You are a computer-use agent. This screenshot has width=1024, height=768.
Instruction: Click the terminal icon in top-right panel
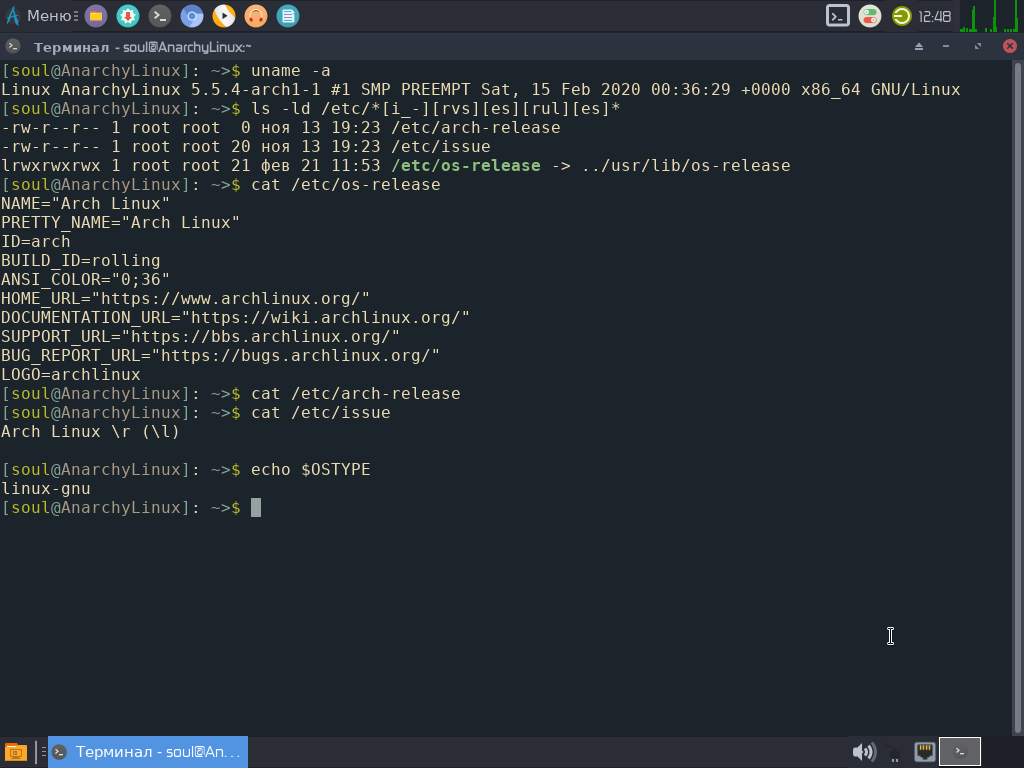[x=838, y=16]
